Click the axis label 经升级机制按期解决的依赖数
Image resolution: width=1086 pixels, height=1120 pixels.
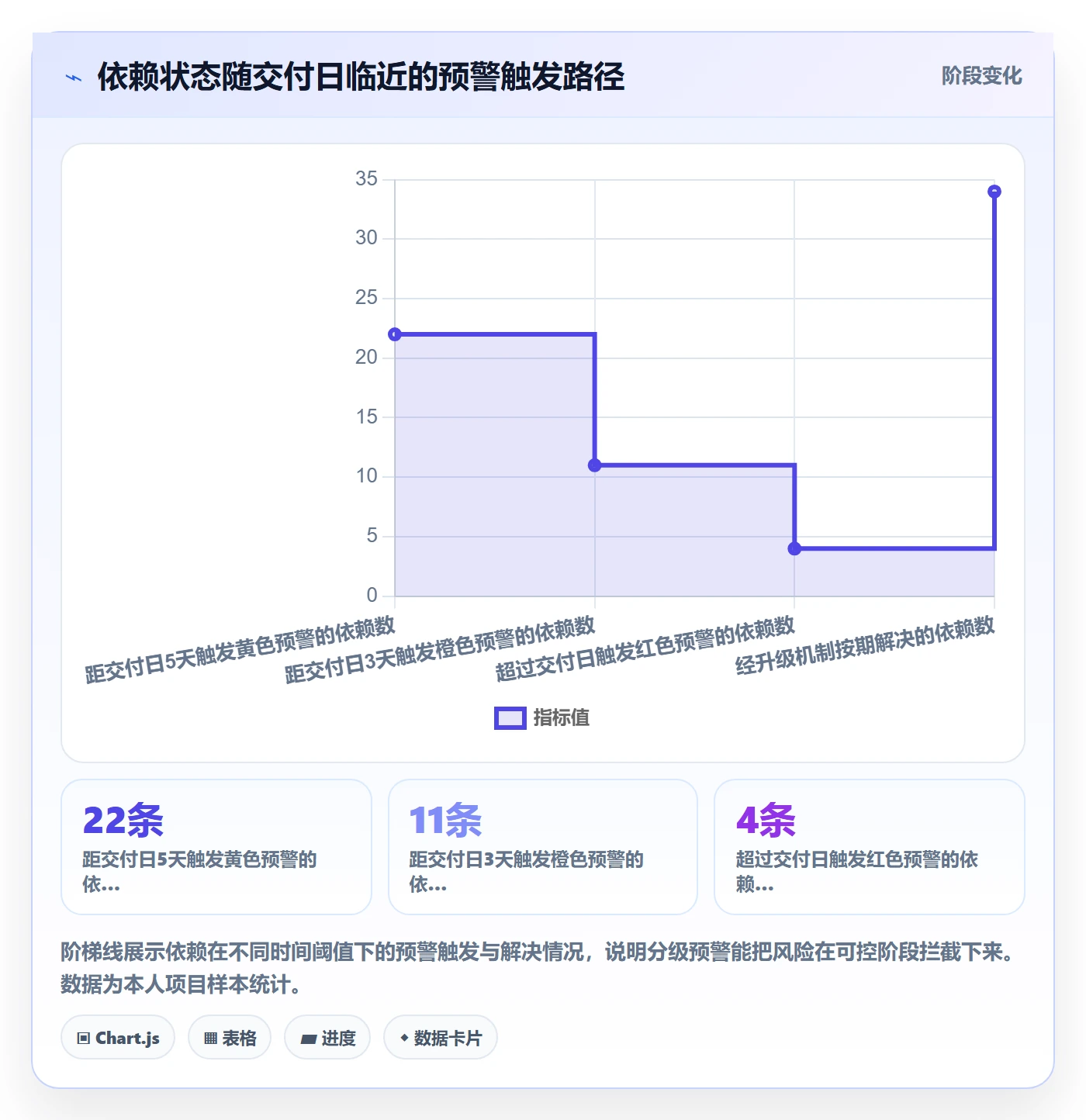tap(865, 646)
